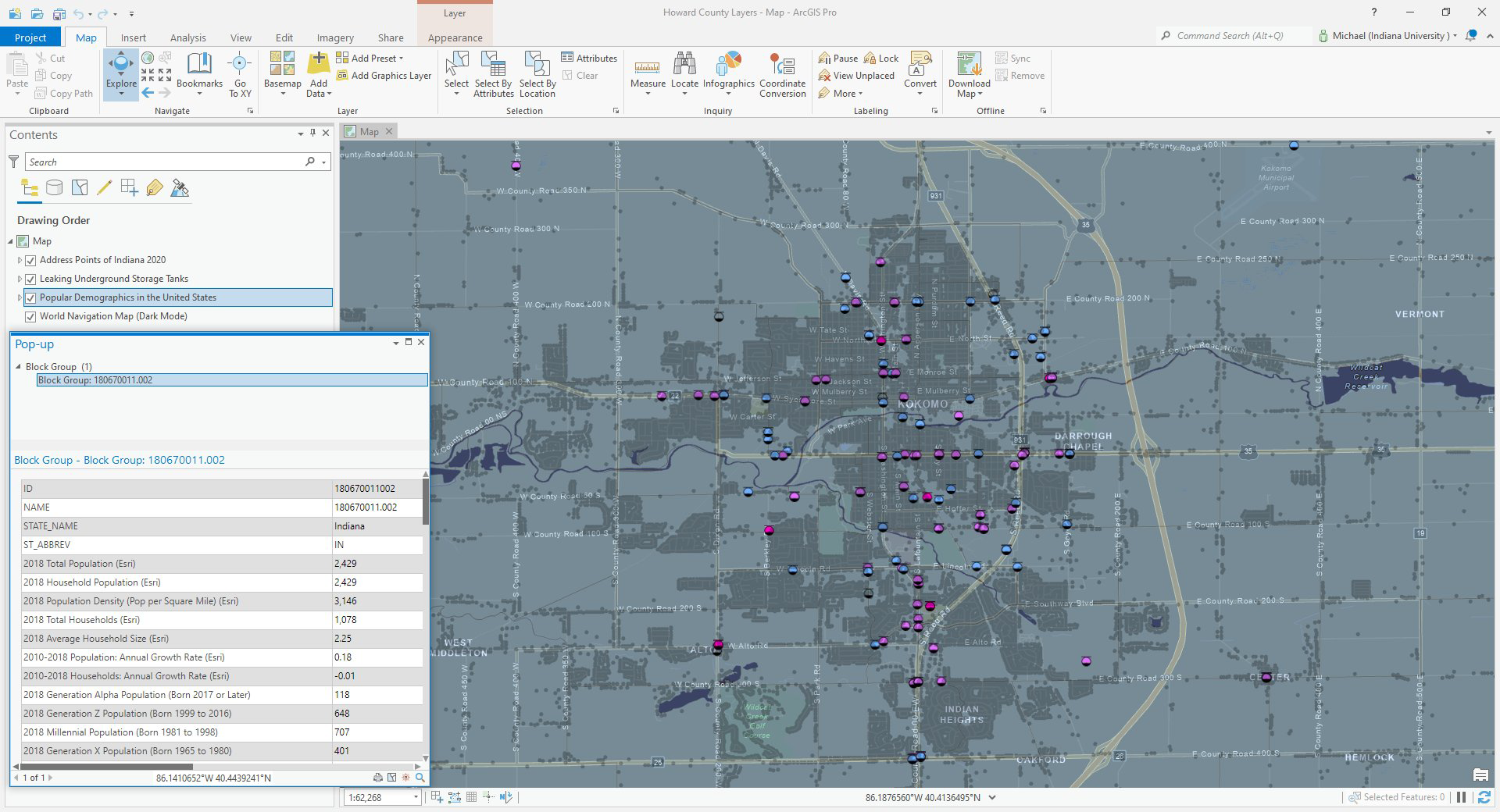Click the Add Graphics Layer button
The width and height of the screenshot is (1500, 812).
(384, 76)
